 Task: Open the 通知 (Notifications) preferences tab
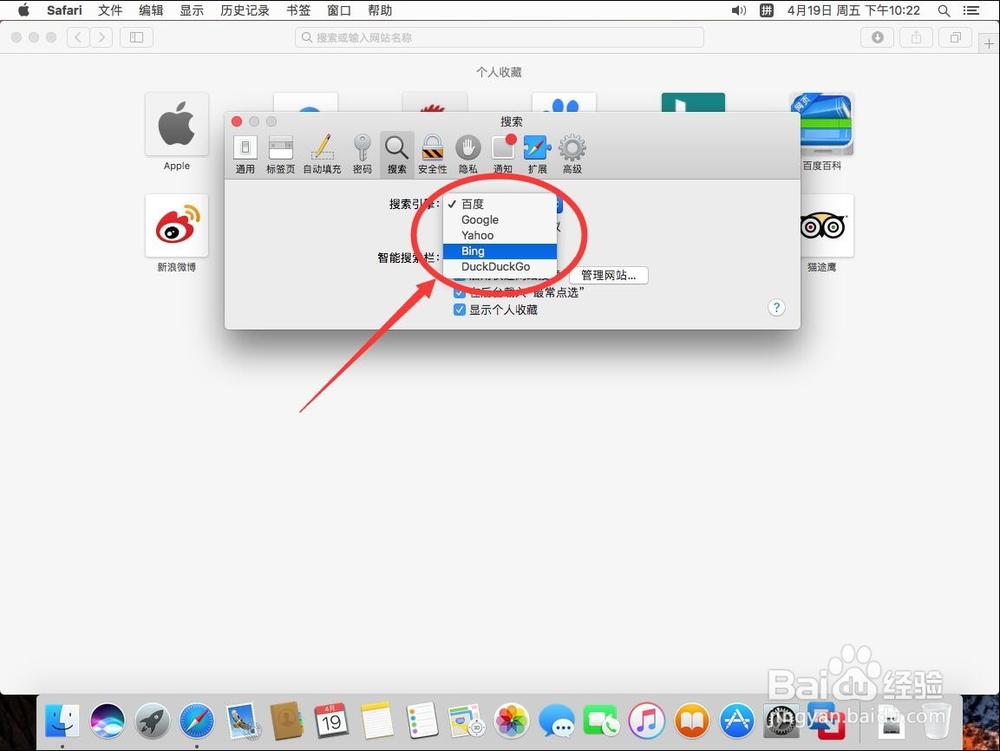[503, 154]
